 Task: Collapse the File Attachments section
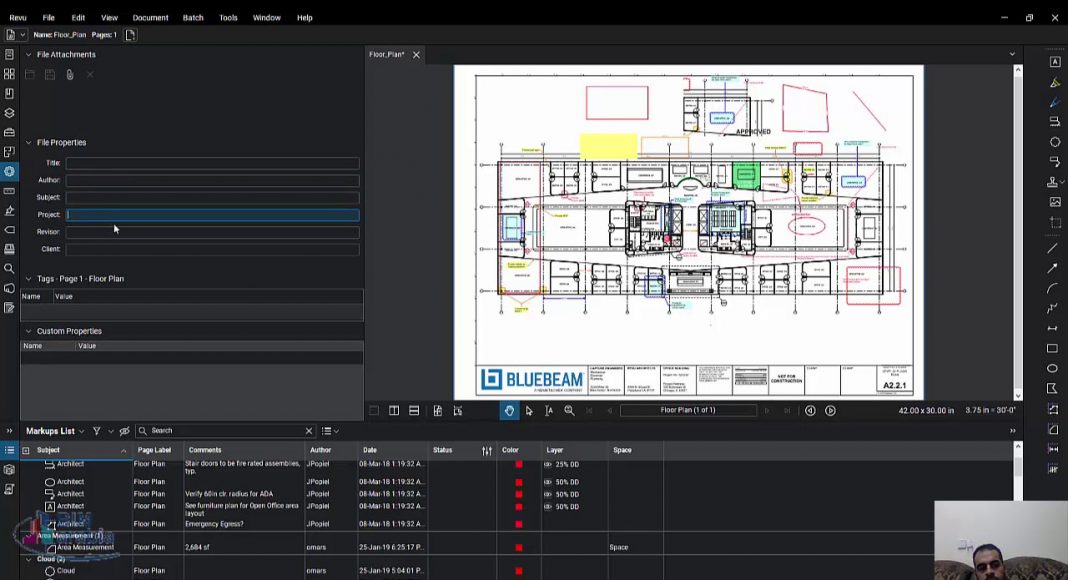pos(28,55)
